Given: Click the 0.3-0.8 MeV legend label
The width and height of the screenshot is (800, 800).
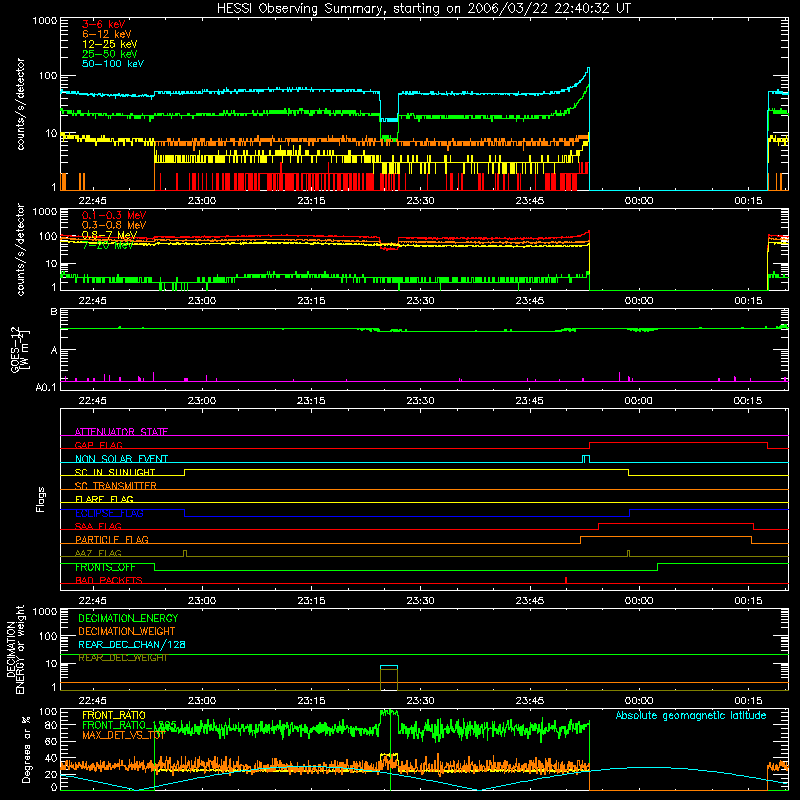Looking at the screenshot, I should coord(114,225).
